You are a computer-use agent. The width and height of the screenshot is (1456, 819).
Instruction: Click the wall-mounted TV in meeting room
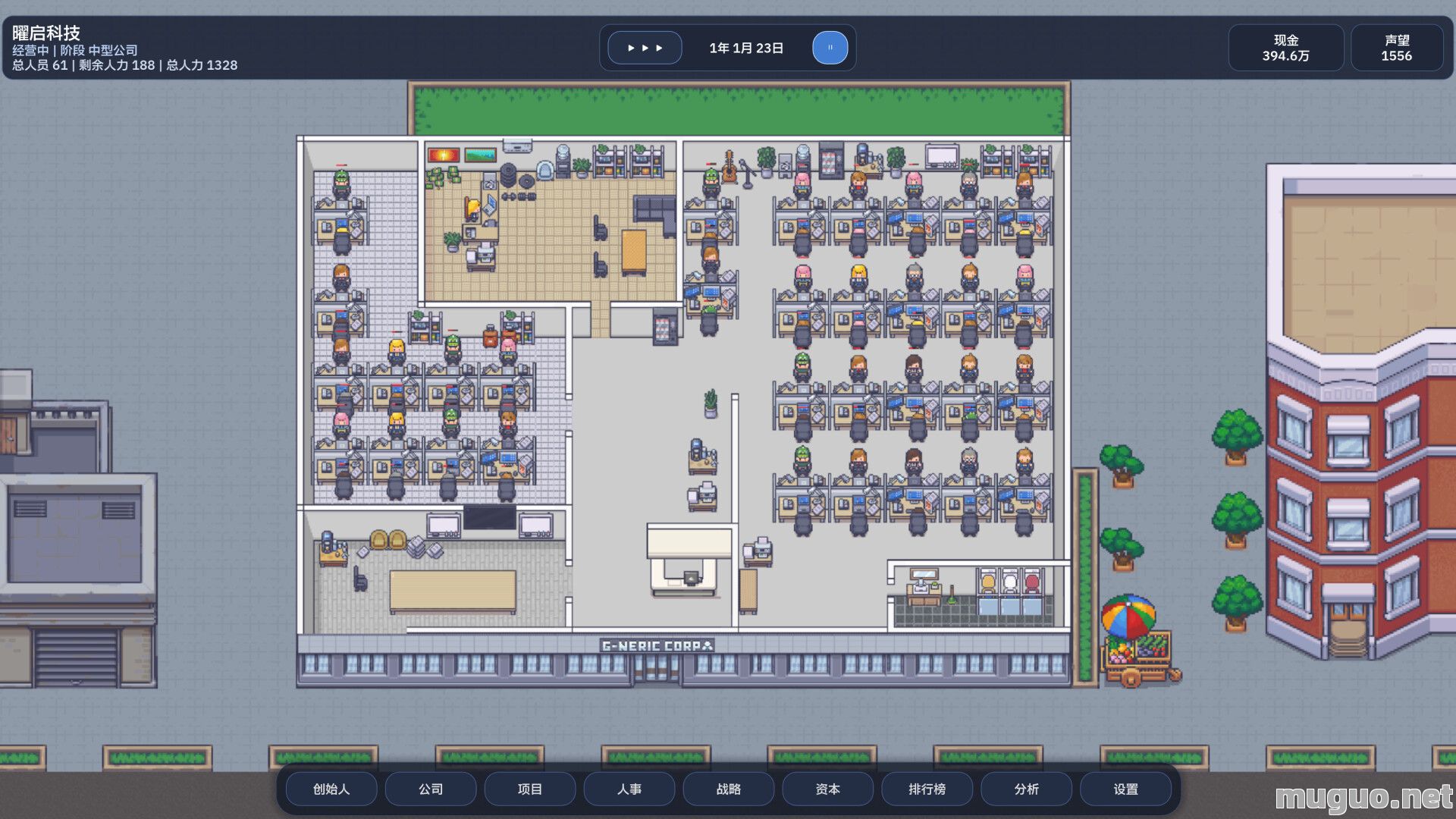pyautogui.click(x=490, y=518)
